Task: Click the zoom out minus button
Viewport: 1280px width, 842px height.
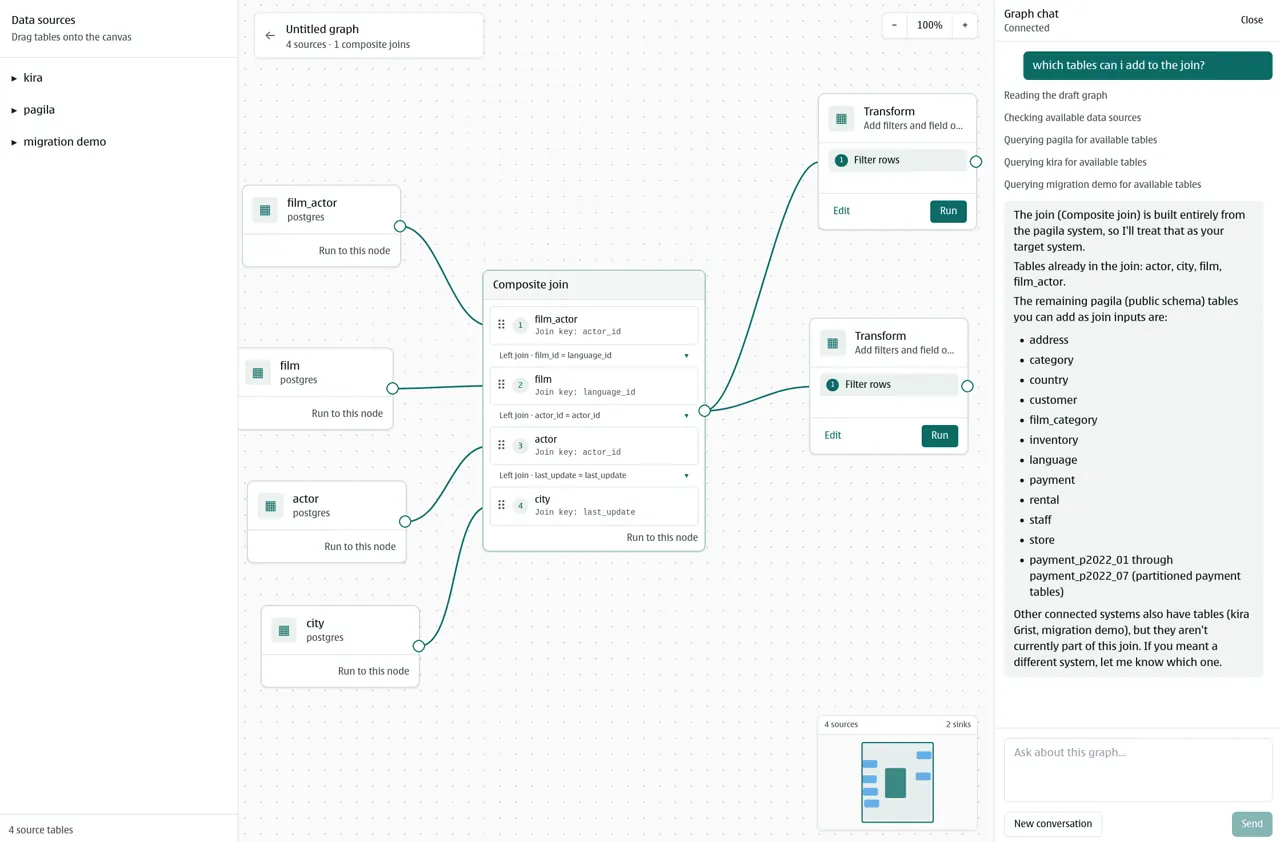Action: (894, 25)
